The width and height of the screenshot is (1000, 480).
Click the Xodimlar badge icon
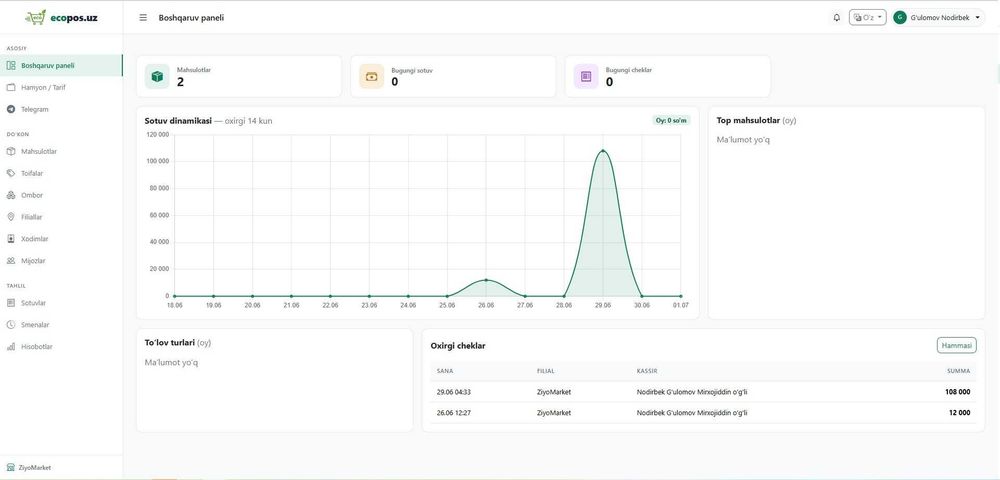[x=11, y=238]
